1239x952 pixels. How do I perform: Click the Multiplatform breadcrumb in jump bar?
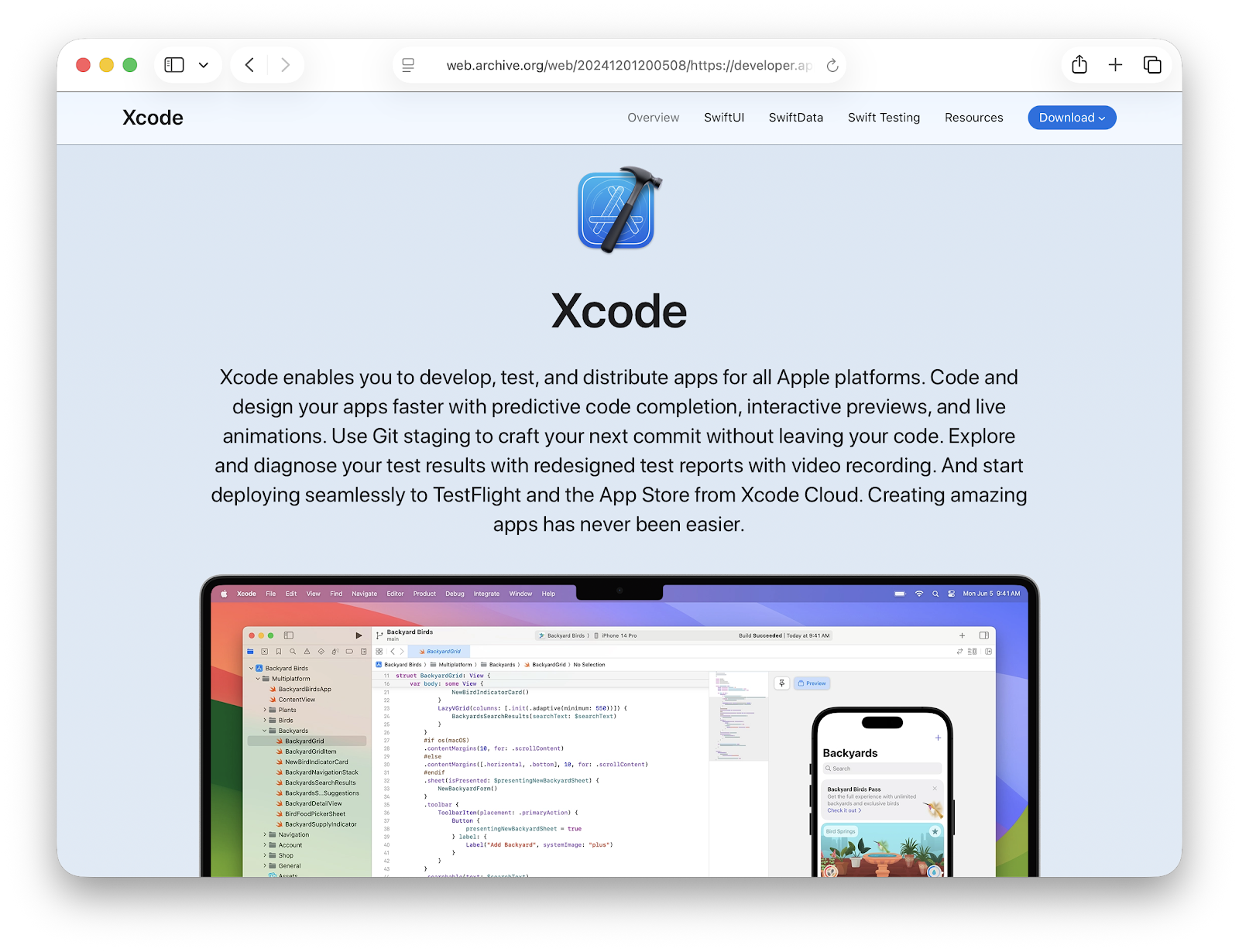tap(451, 665)
